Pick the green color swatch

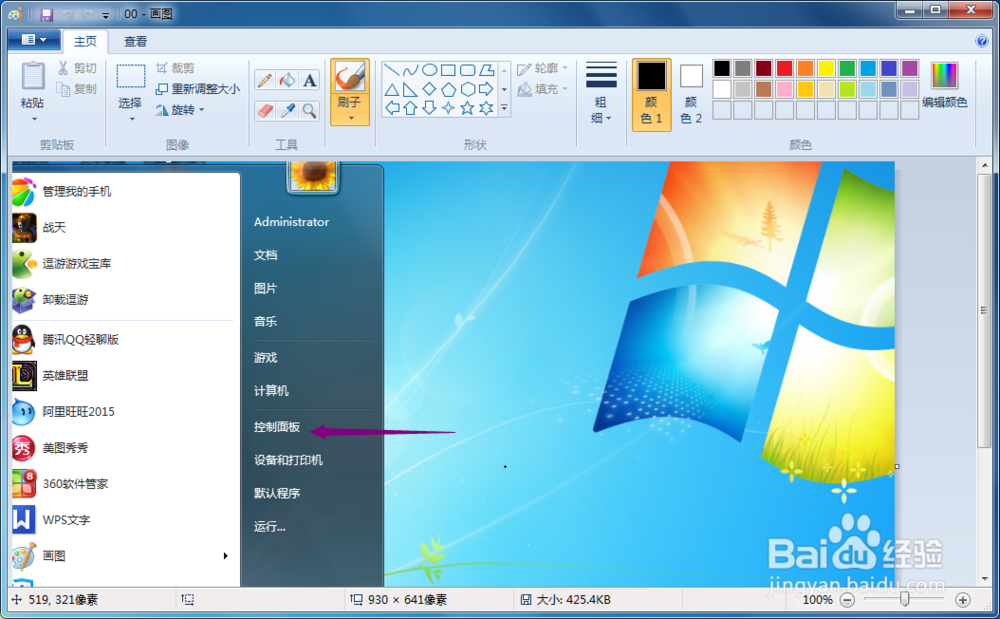848,68
